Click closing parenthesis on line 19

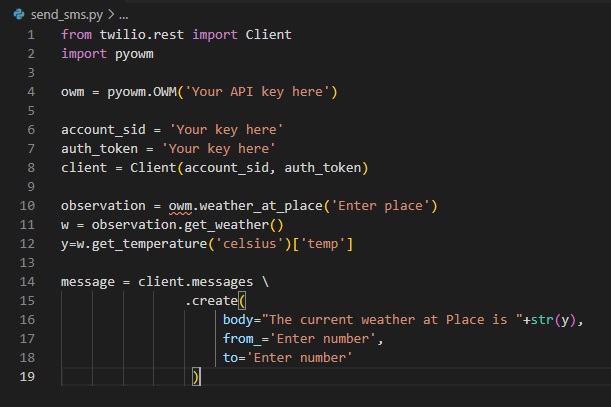tap(196, 377)
